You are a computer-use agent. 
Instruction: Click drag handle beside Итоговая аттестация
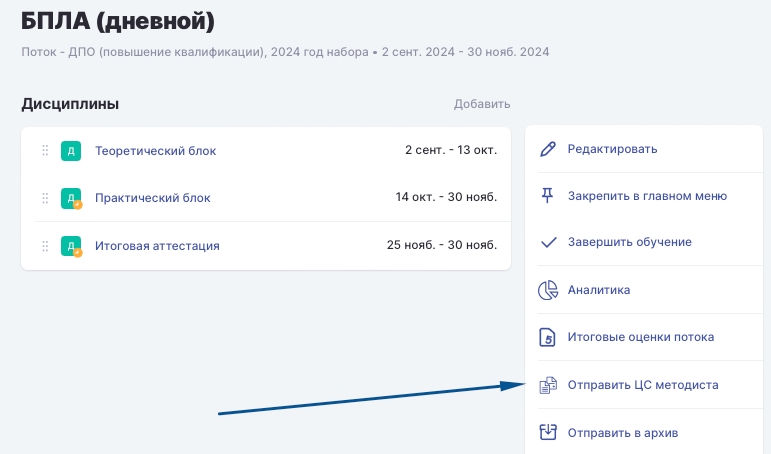[x=45, y=246]
